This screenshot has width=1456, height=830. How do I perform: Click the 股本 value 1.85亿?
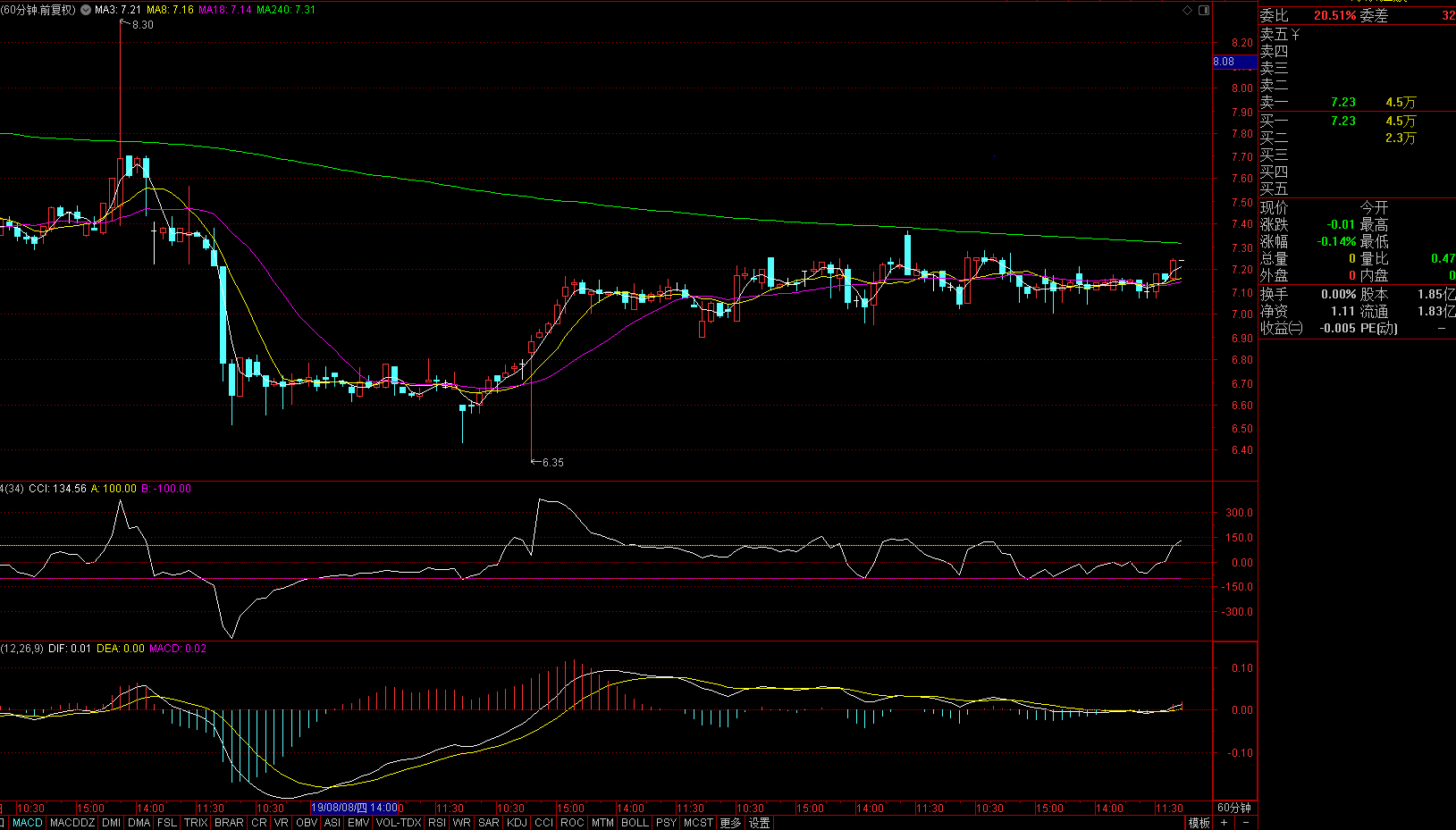pos(1435,294)
